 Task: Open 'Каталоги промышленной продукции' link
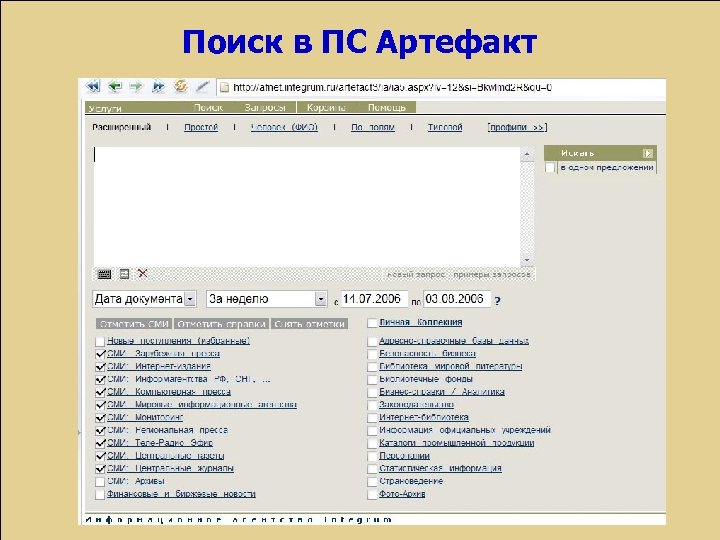(x=456, y=443)
